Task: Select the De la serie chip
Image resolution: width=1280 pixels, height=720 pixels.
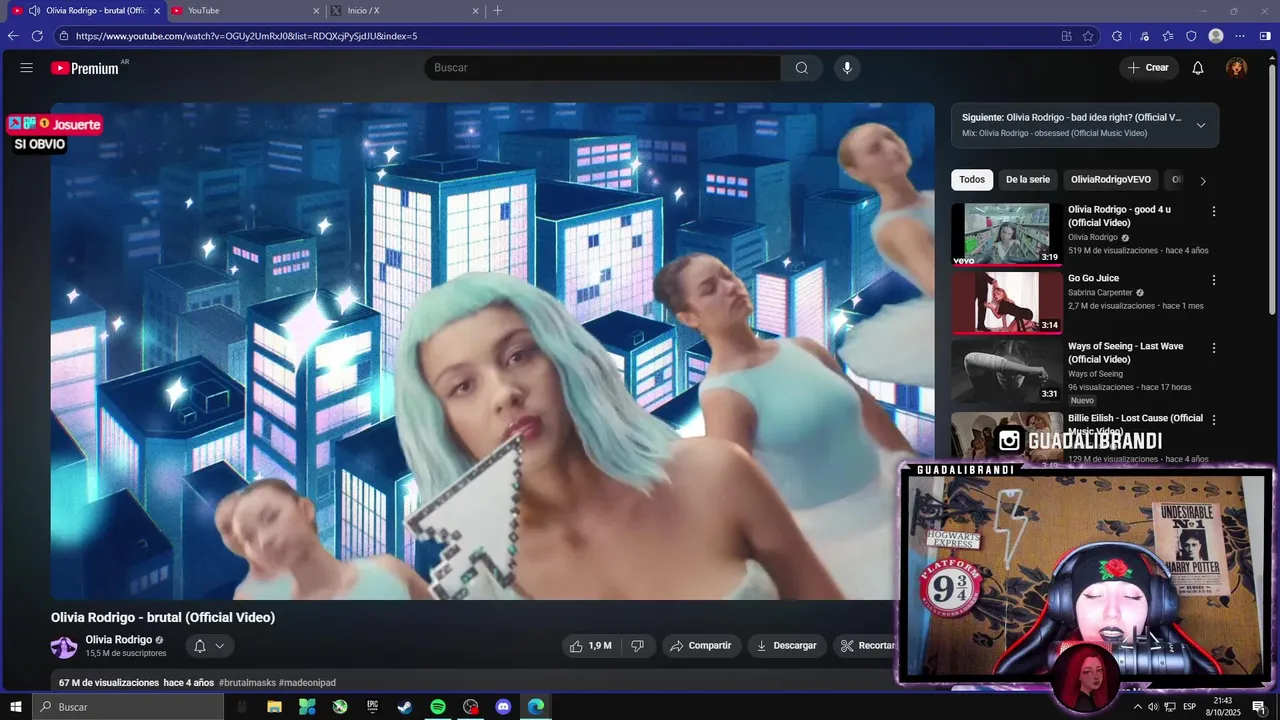Action: pos(1028,180)
